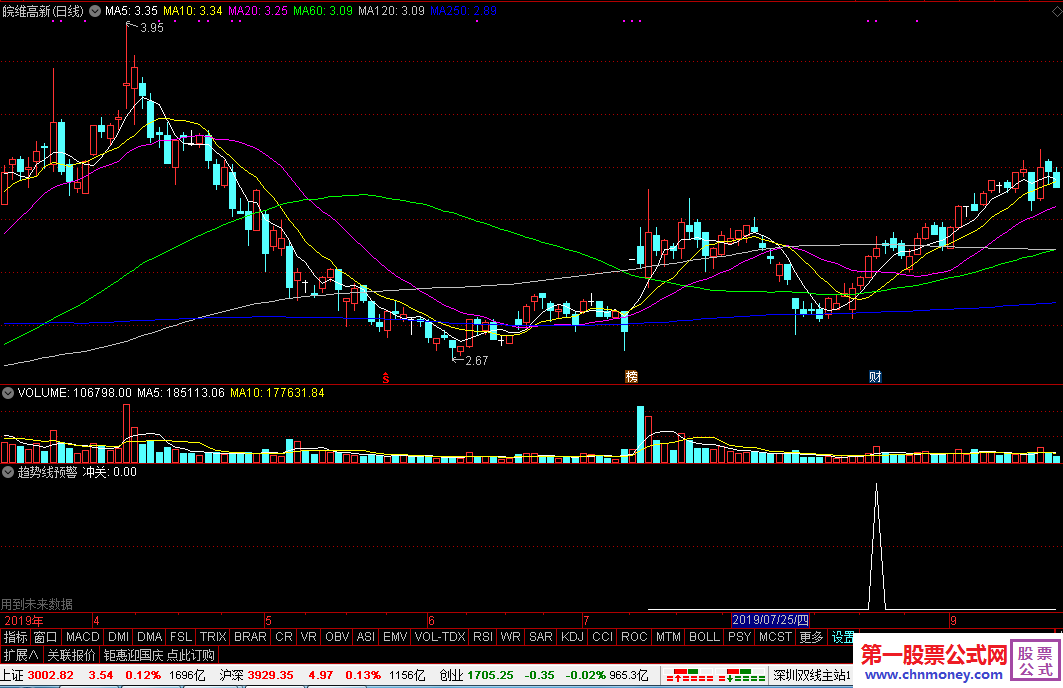Image resolution: width=1063 pixels, height=688 pixels.
Task: Click the 皖维高新(日线) stock title
Action: (x=43, y=11)
